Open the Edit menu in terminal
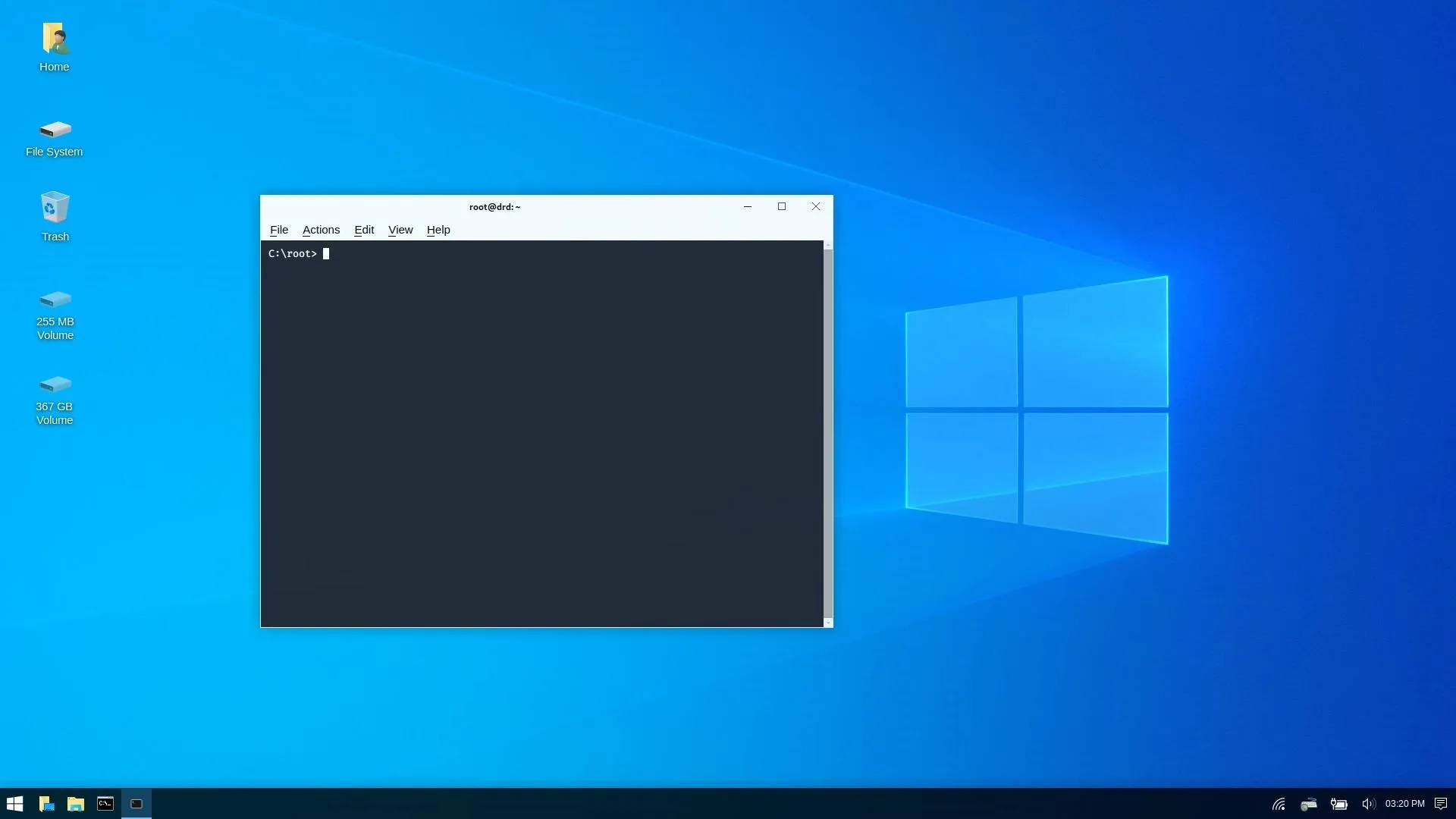 pyautogui.click(x=364, y=230)
